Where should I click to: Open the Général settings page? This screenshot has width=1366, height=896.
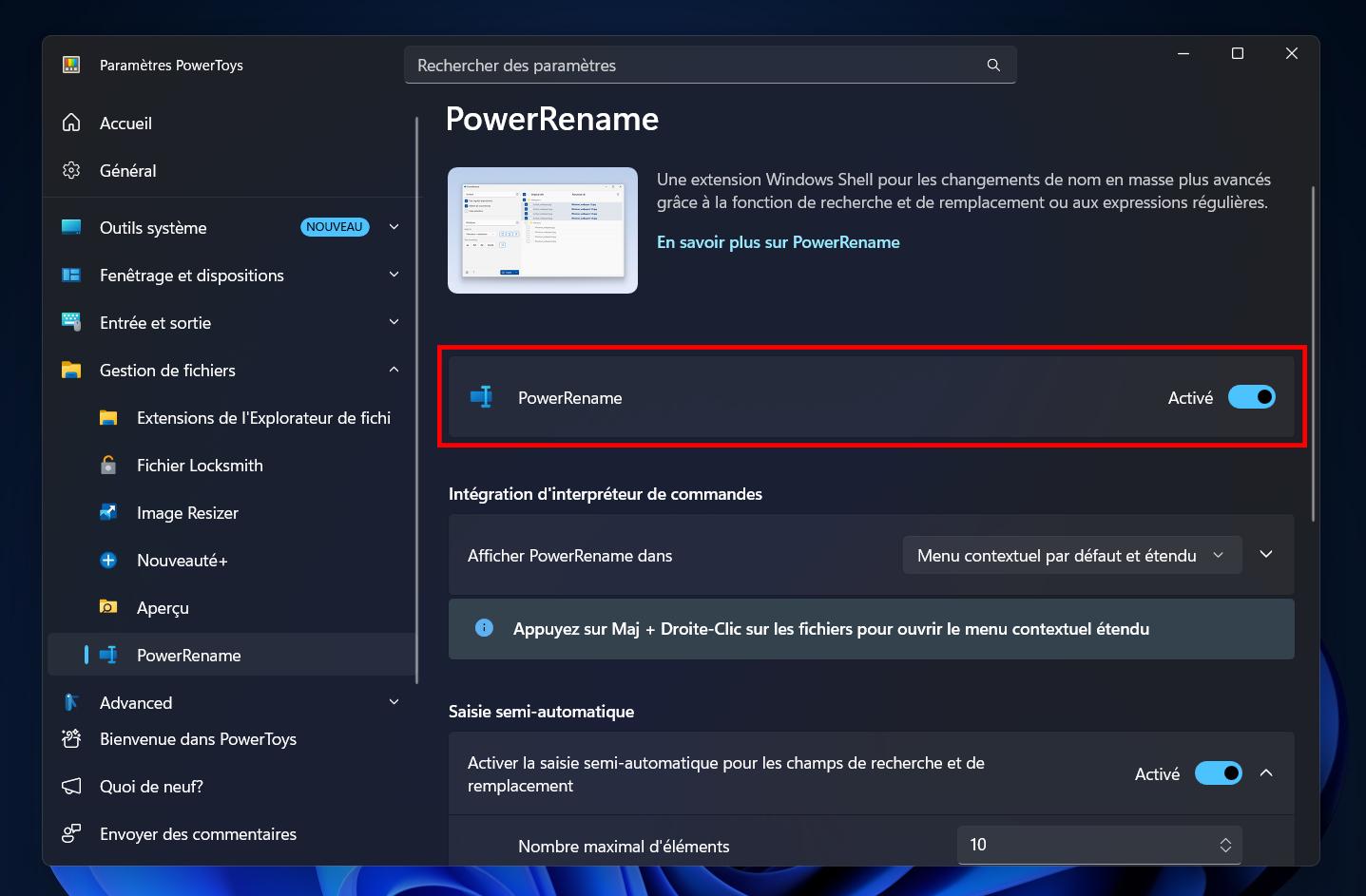click(231, 170)
